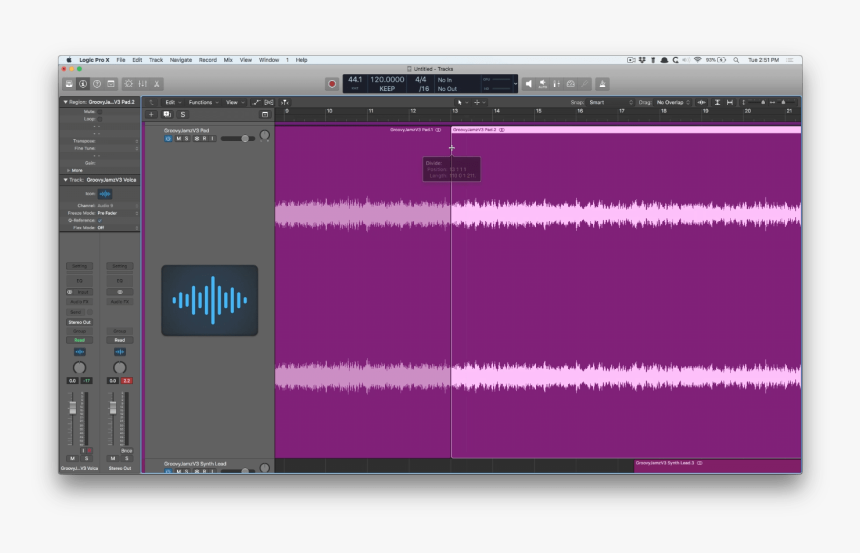Open the Mix menu
This screenshot has height=553, width=860.
[x=228, y=60]
